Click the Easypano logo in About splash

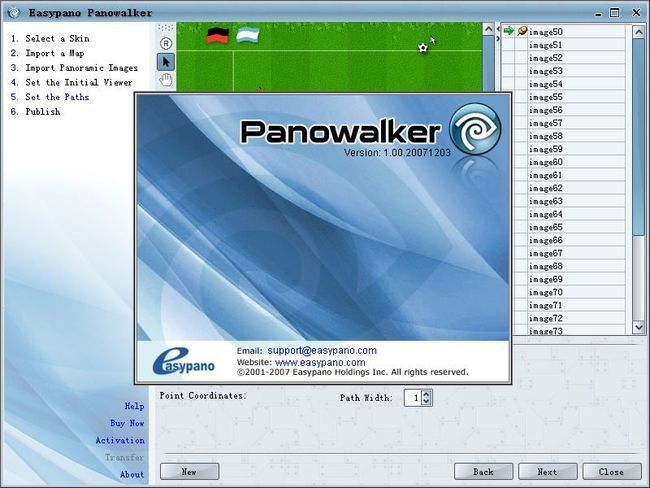click(x=183, y=362)
